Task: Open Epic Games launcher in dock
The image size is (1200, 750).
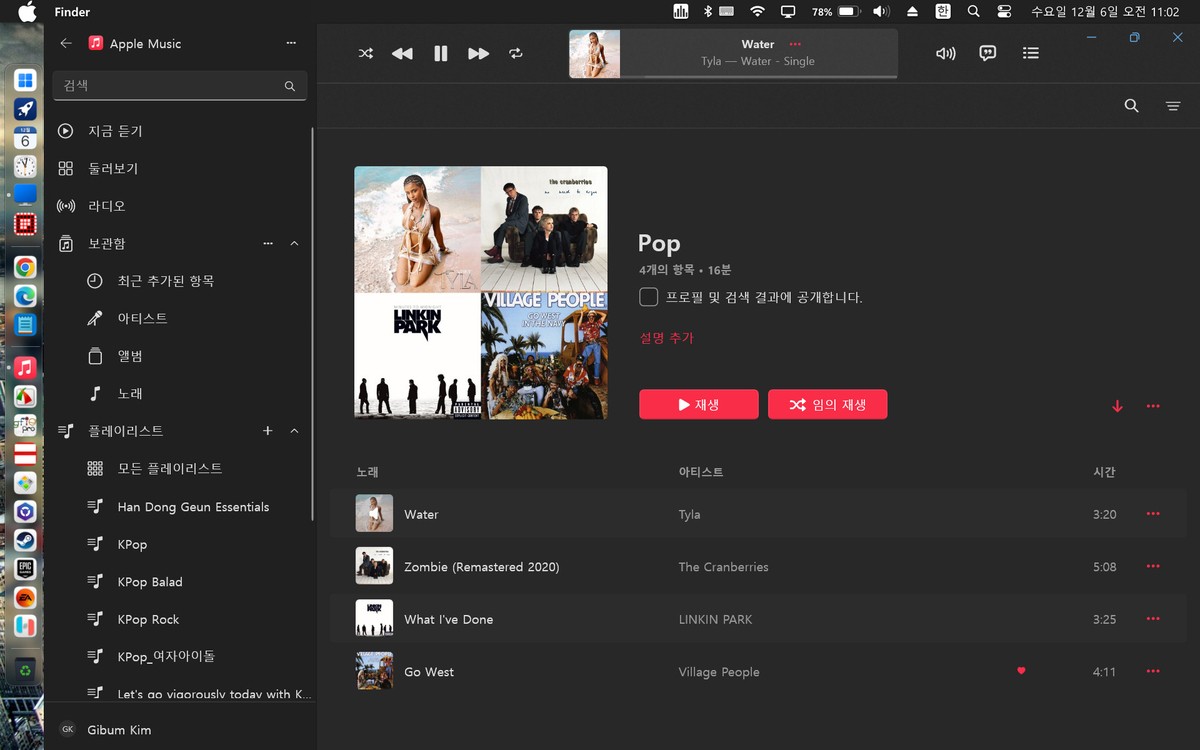Action: point(25,569)
